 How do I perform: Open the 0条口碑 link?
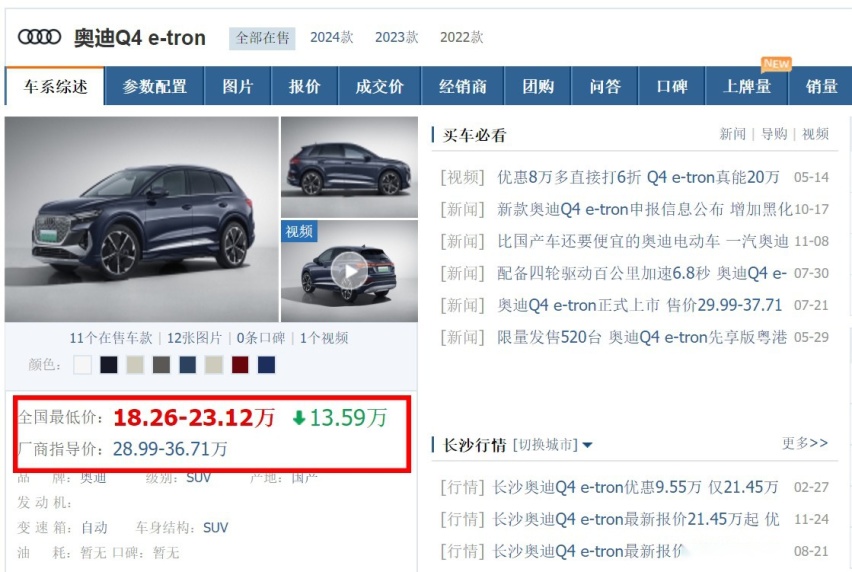pyautogui.click(x=261, y=338)
